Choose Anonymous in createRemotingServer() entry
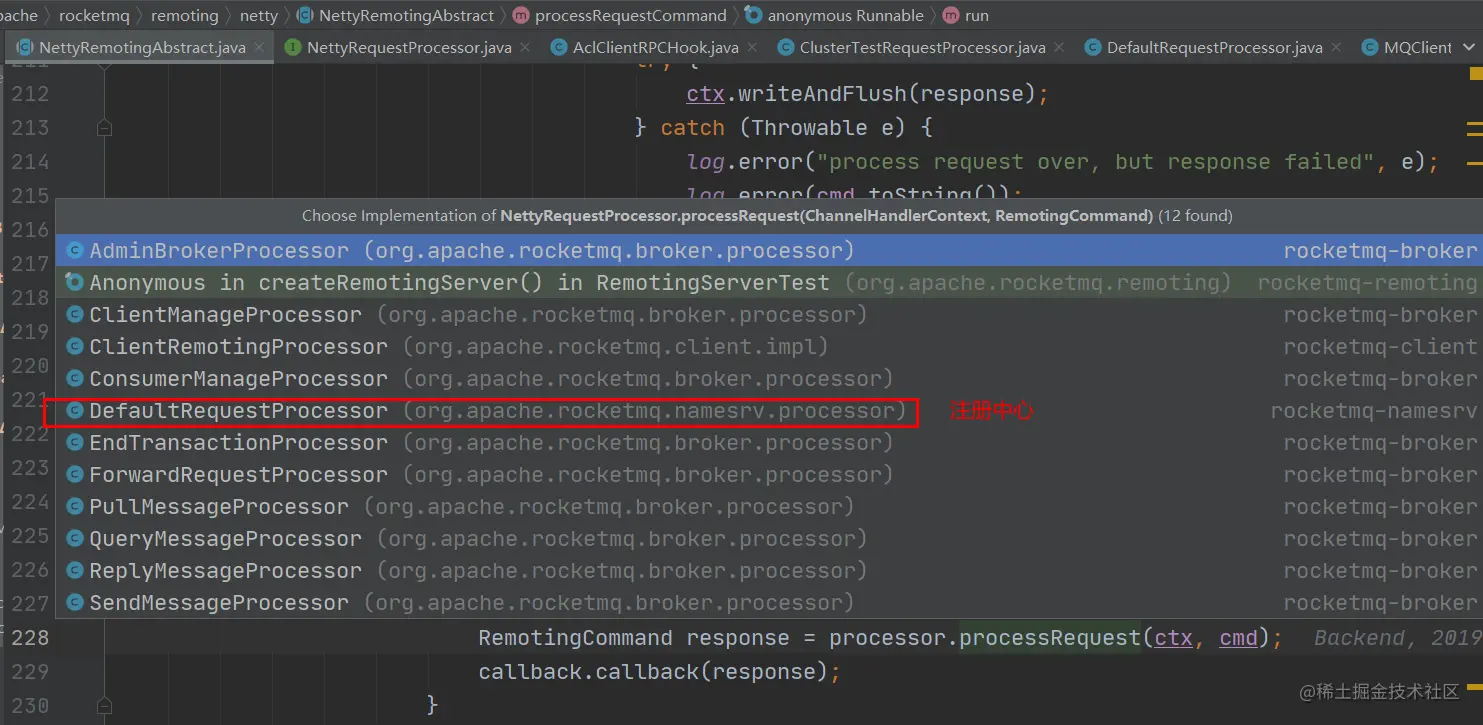The image size is (1483, 725). [769, 282]
